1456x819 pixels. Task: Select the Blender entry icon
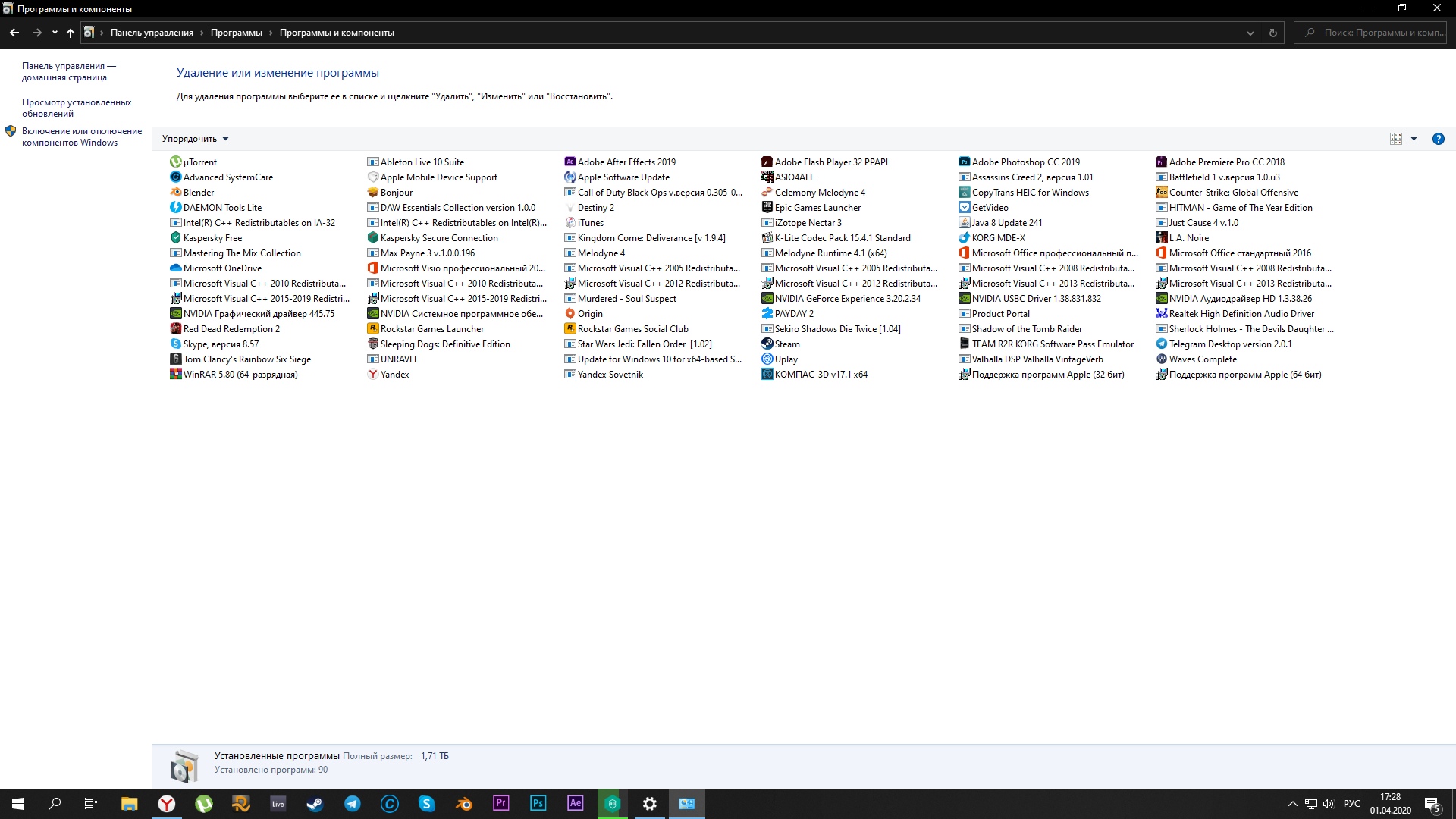click(176, 193)
